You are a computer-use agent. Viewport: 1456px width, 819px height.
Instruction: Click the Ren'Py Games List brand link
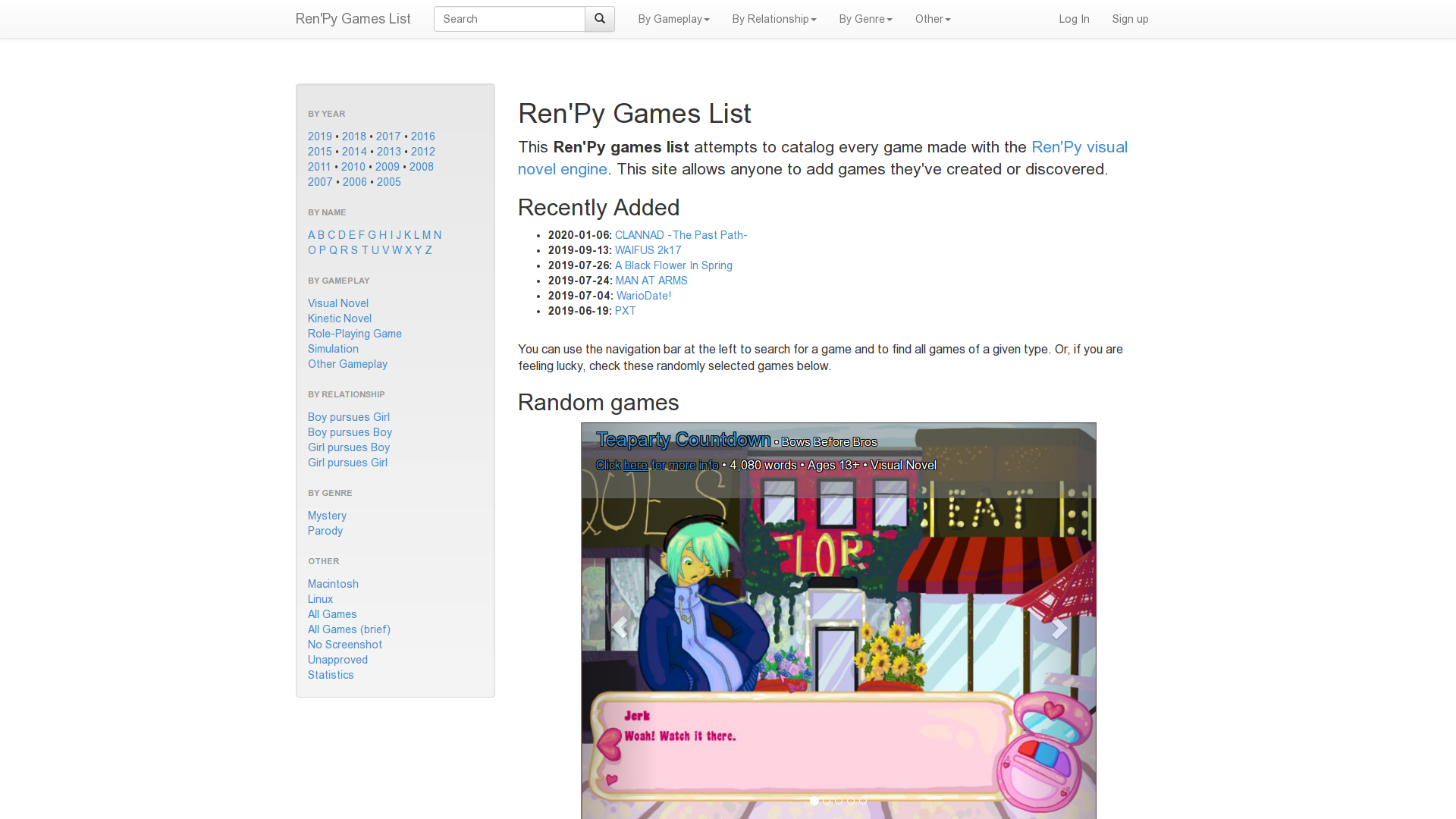(353, 18)
